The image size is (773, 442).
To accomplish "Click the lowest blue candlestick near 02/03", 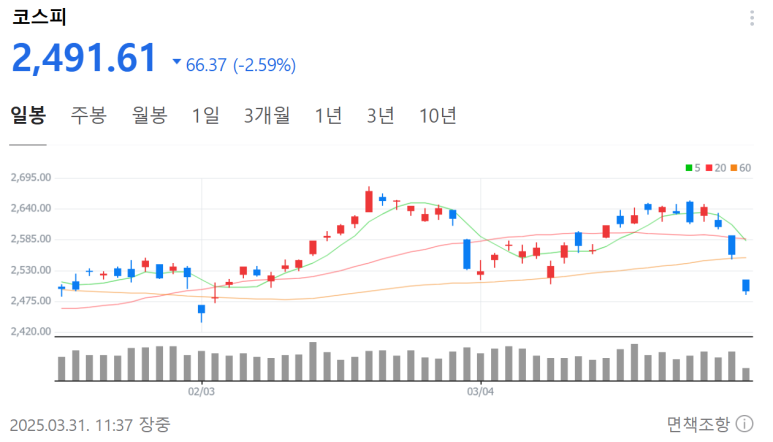I will click(x=201, y=312).
